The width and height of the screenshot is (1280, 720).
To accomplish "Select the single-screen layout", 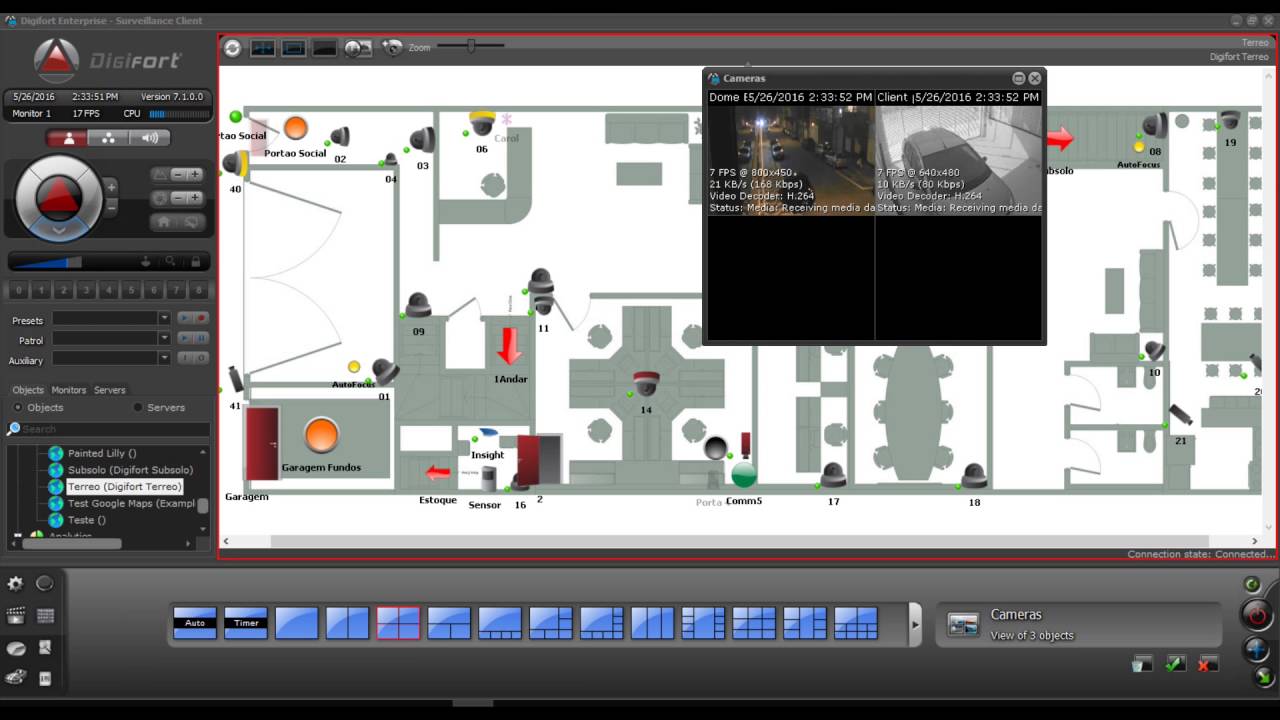I will point(296,623).
